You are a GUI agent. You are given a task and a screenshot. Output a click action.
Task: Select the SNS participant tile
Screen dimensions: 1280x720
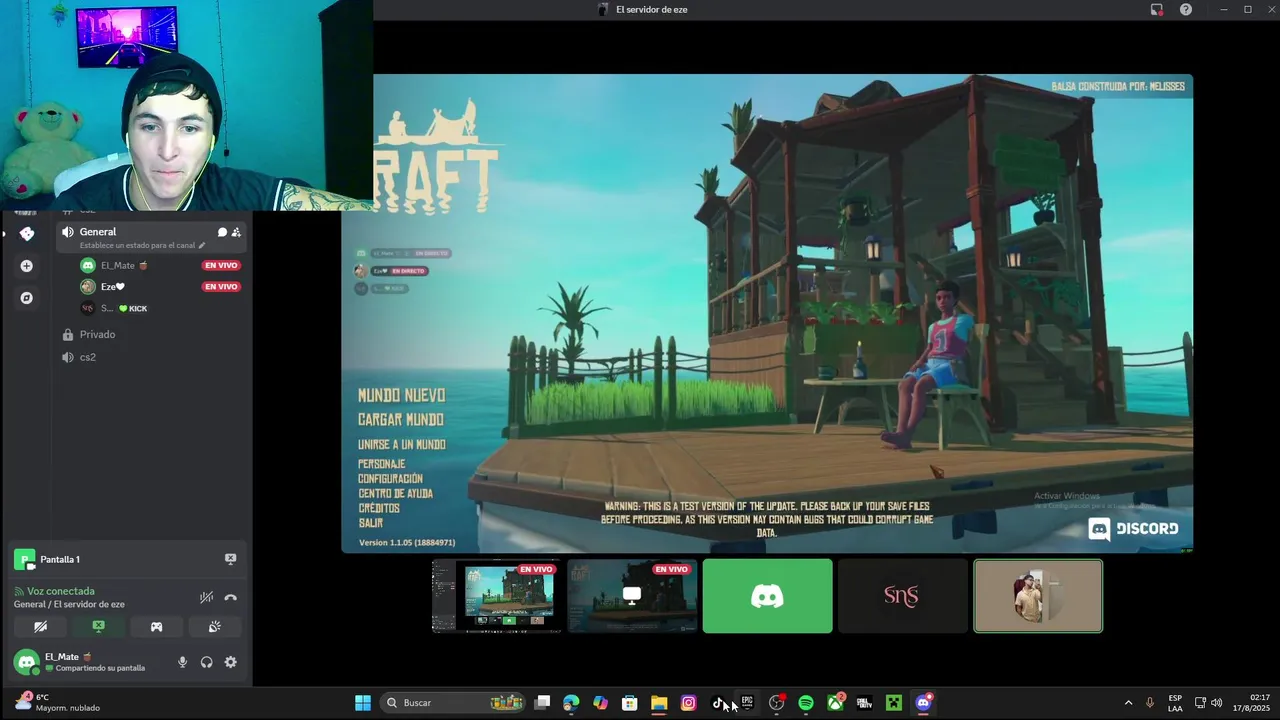pyautogui.click(x=902, y=596)
